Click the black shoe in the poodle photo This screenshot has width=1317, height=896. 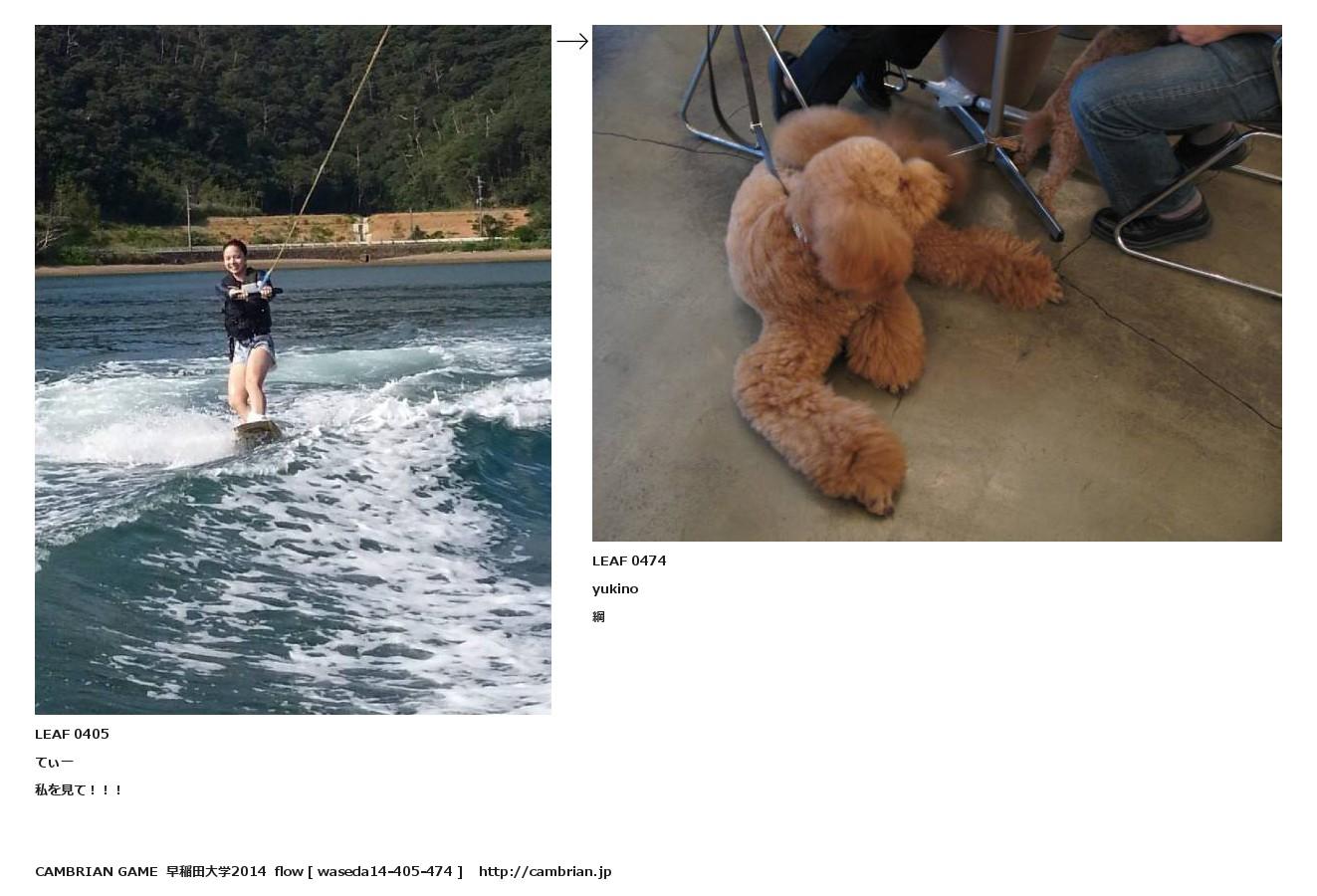(1152, 224)
